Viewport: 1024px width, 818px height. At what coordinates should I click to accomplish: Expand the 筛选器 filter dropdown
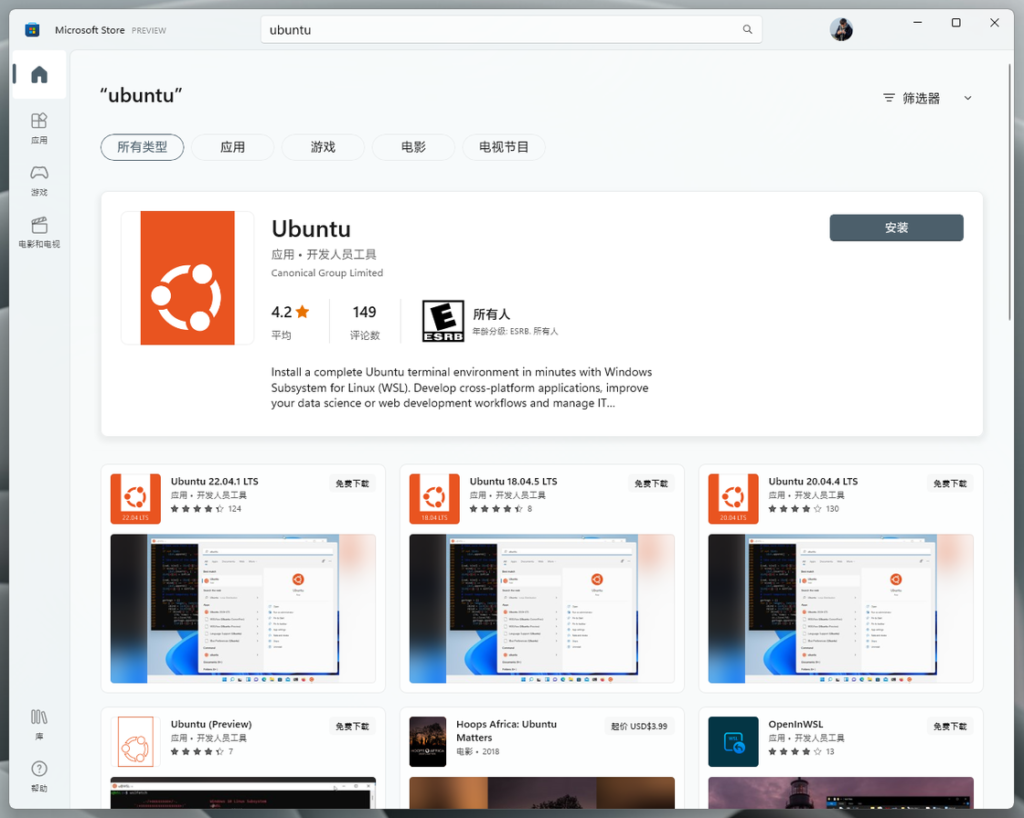[x=917, y=97]
